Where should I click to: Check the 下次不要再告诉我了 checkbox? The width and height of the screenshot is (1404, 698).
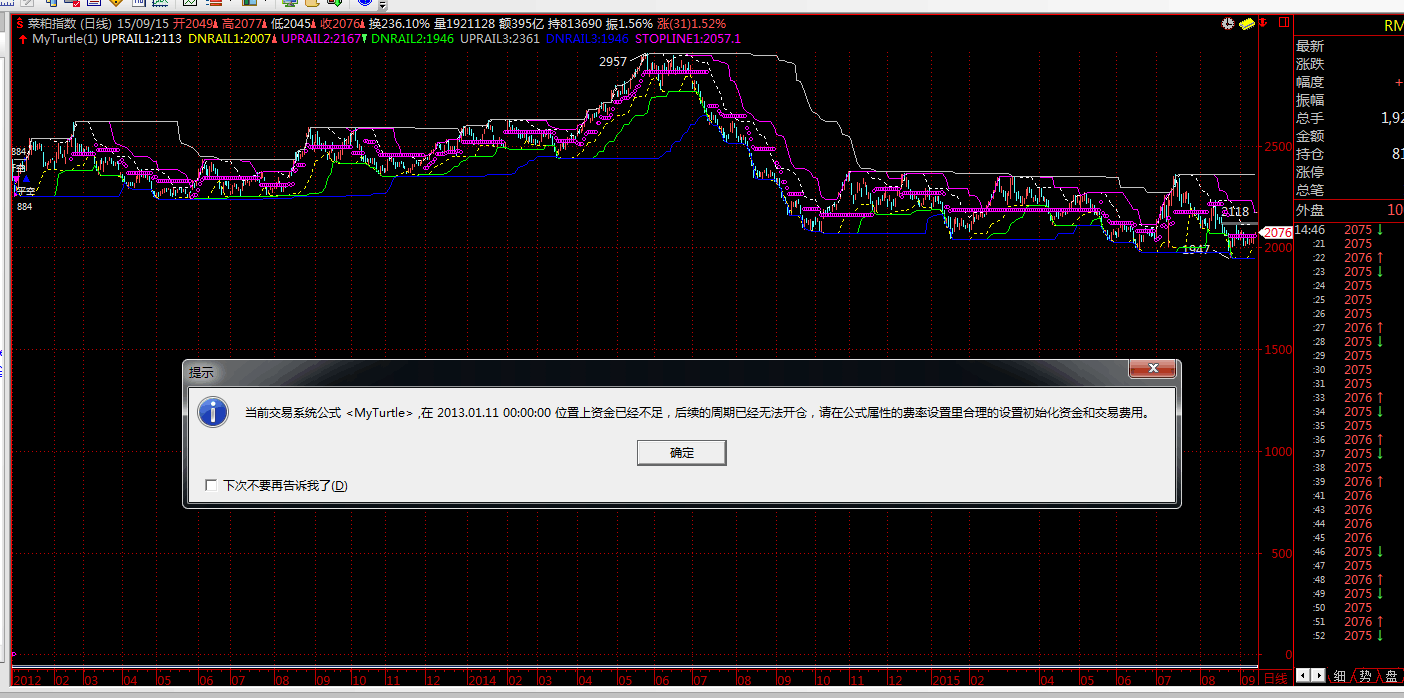click(x=211, y=485)
